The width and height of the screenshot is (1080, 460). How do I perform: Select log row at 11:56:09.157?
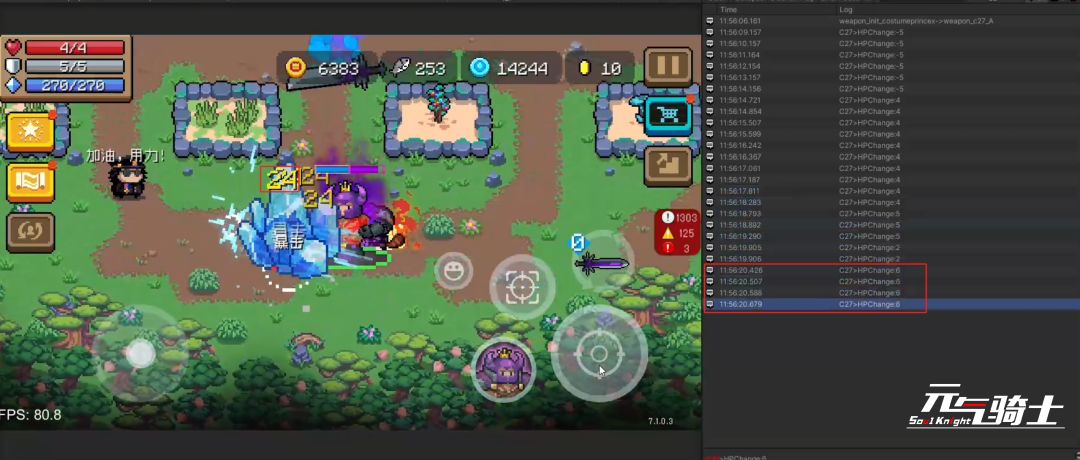pos(893,32)
